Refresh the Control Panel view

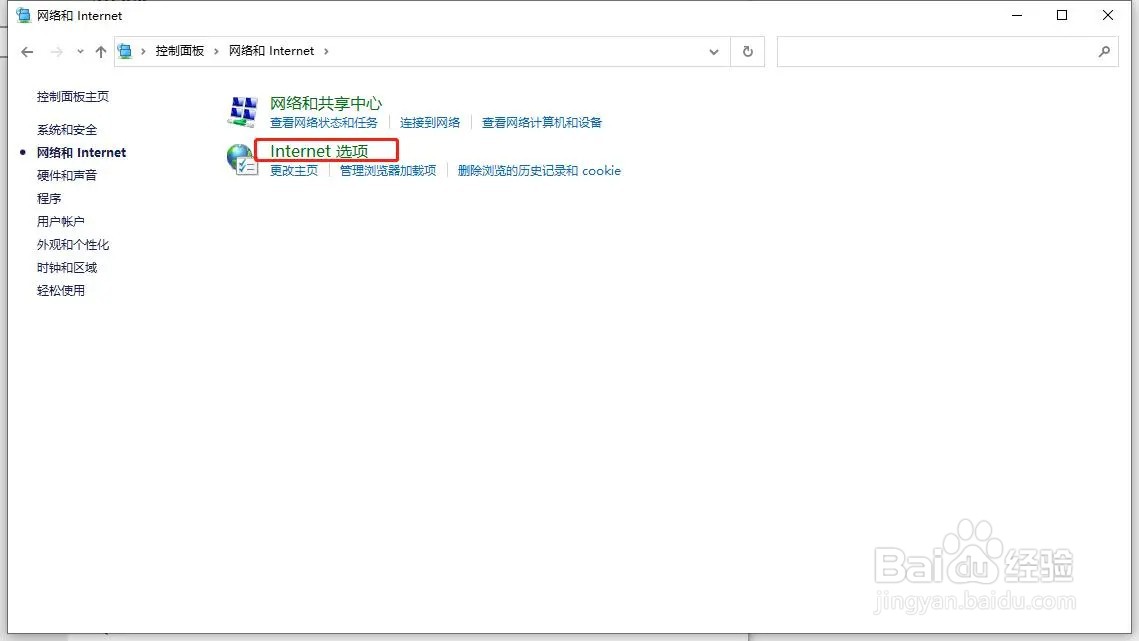(747, 52)
